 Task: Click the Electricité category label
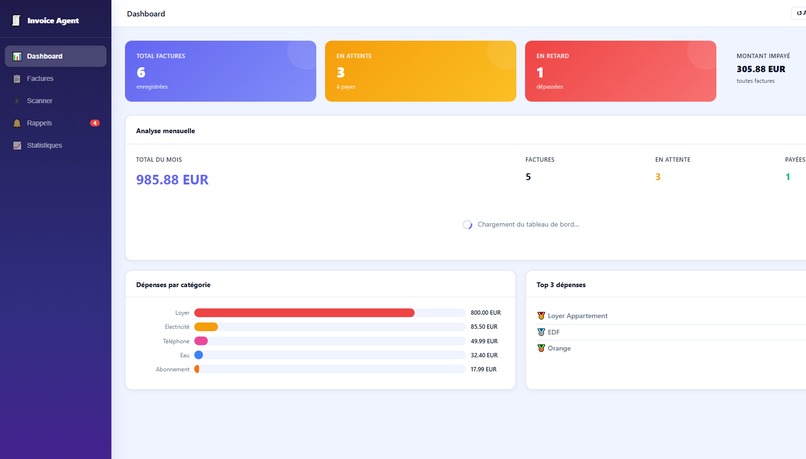[x=177, y=327]
